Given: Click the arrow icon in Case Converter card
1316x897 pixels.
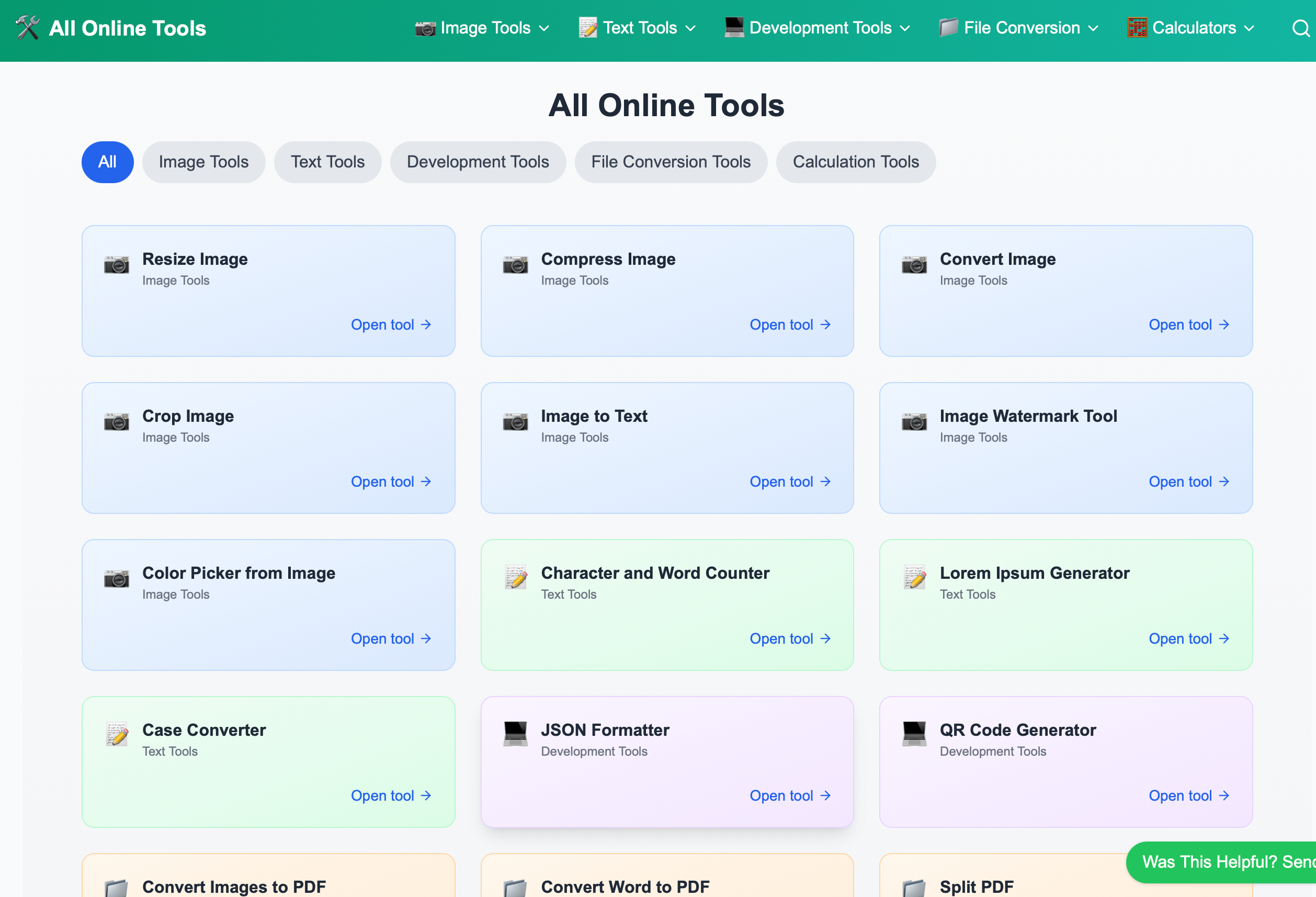Looking at the screenshot, I should coord(426,795).
